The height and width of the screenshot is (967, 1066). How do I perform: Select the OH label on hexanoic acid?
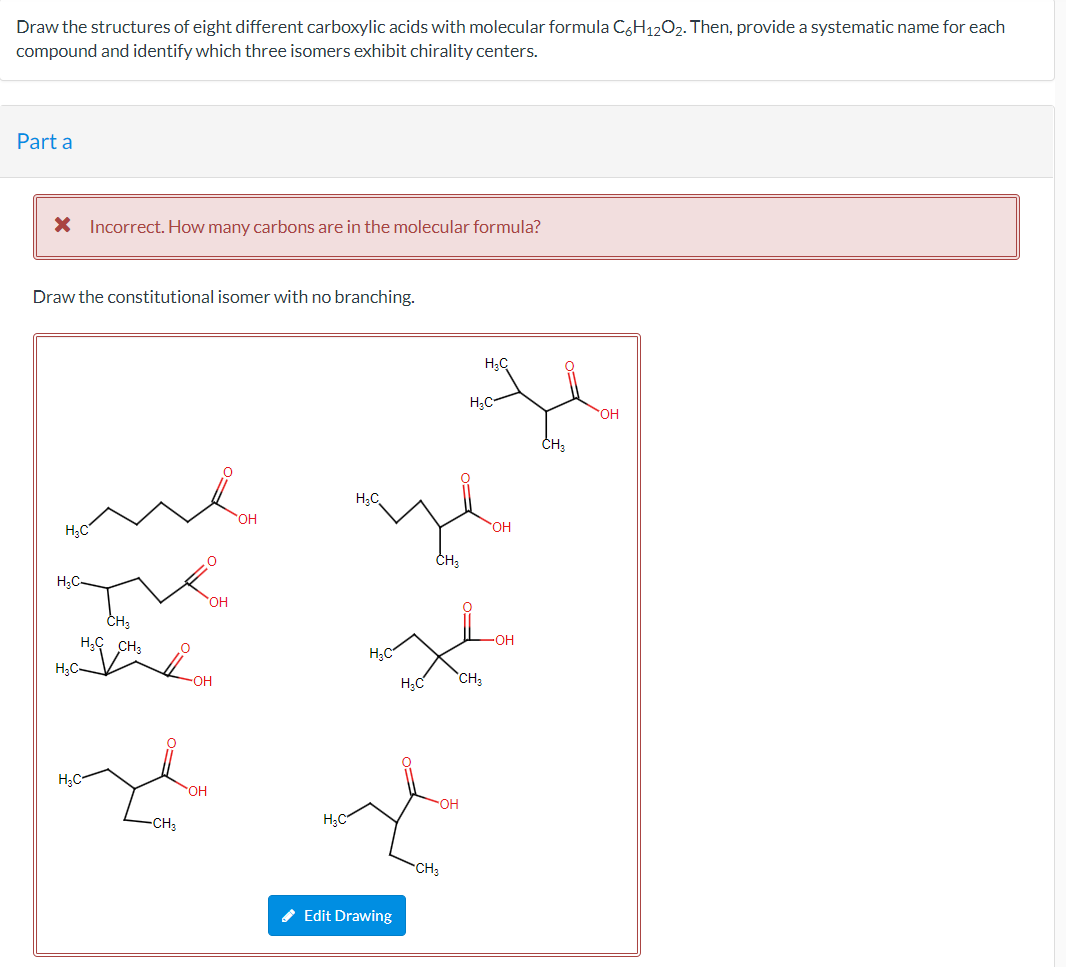click(x=246, y=518)
